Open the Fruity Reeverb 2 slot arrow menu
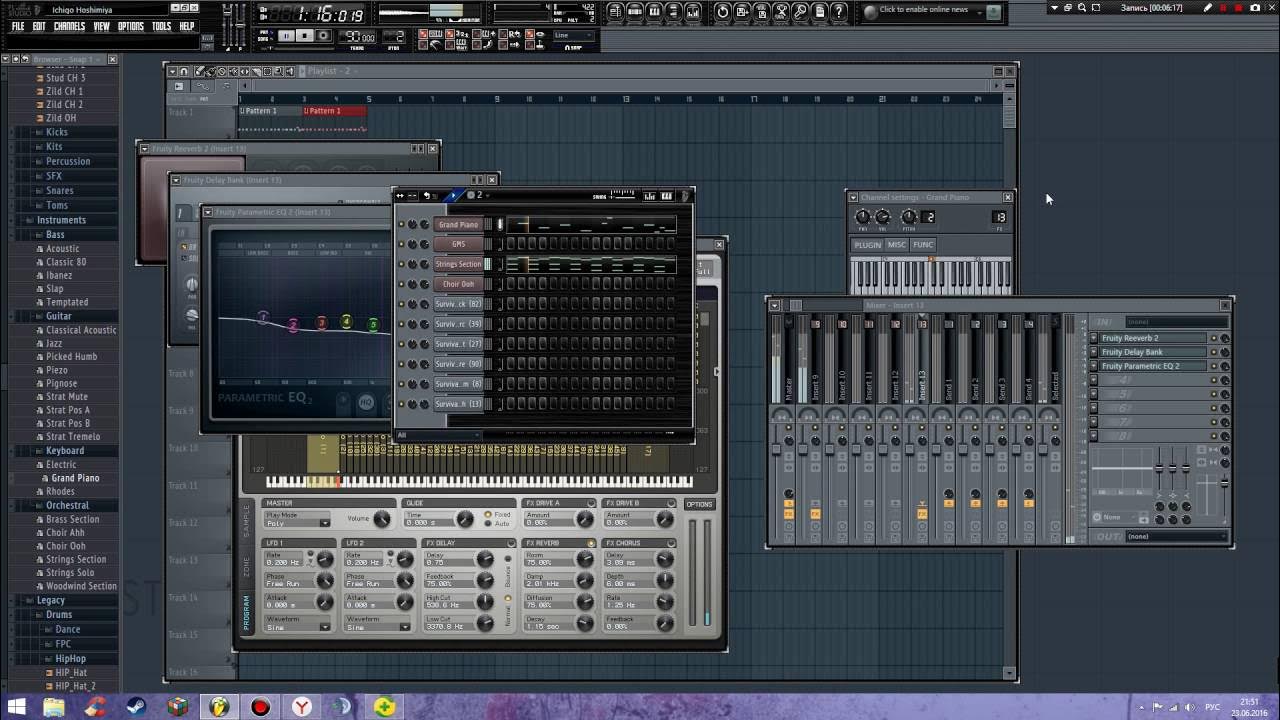Viewport: 1280px width, 720px height. tap(1094, 338)
